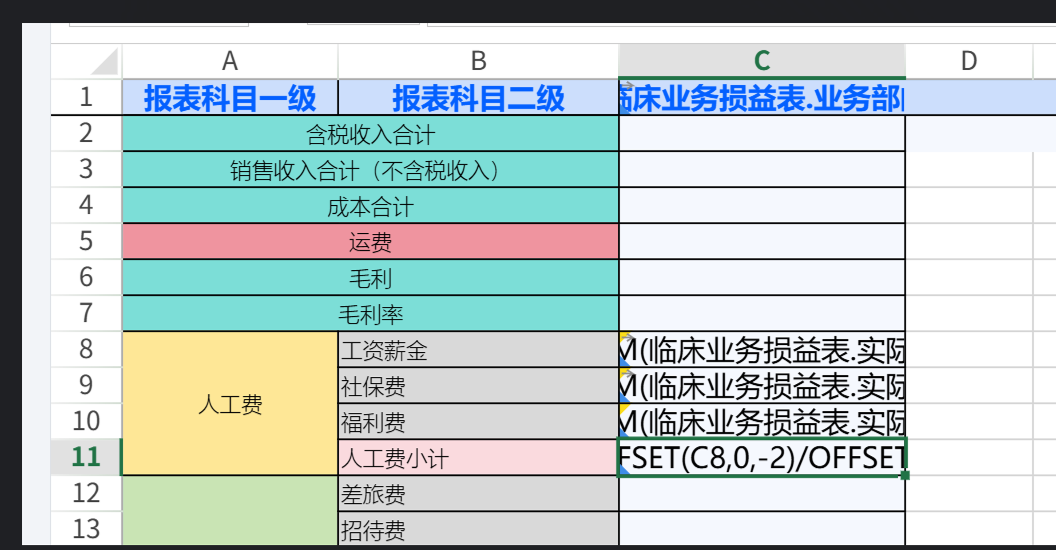1056x550 pixels.
Task: Select the 销售收入合计(不含税收入) cell
Action: click(370, 170)
